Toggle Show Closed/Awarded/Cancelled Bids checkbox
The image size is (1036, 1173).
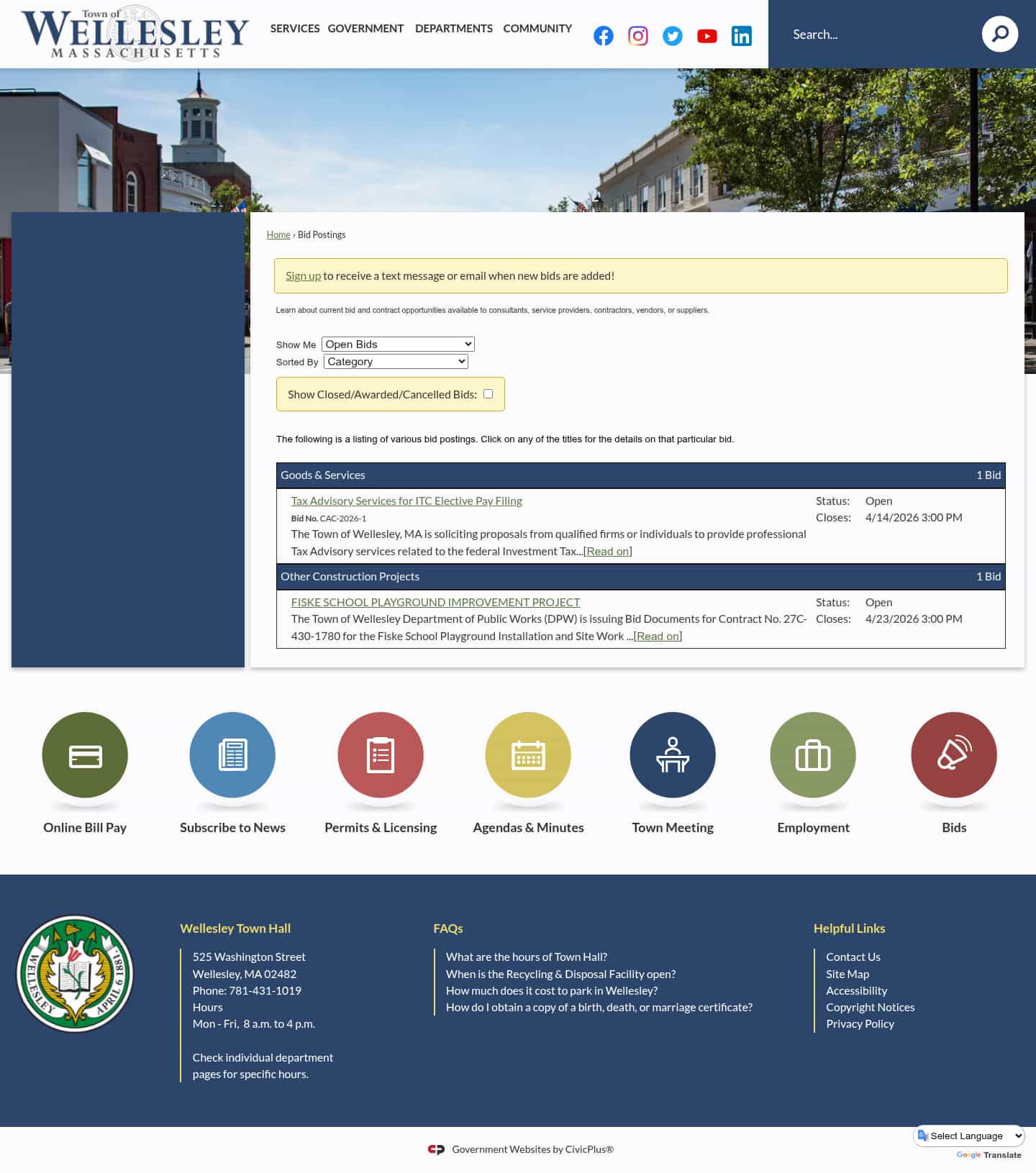tap(488, 393)
